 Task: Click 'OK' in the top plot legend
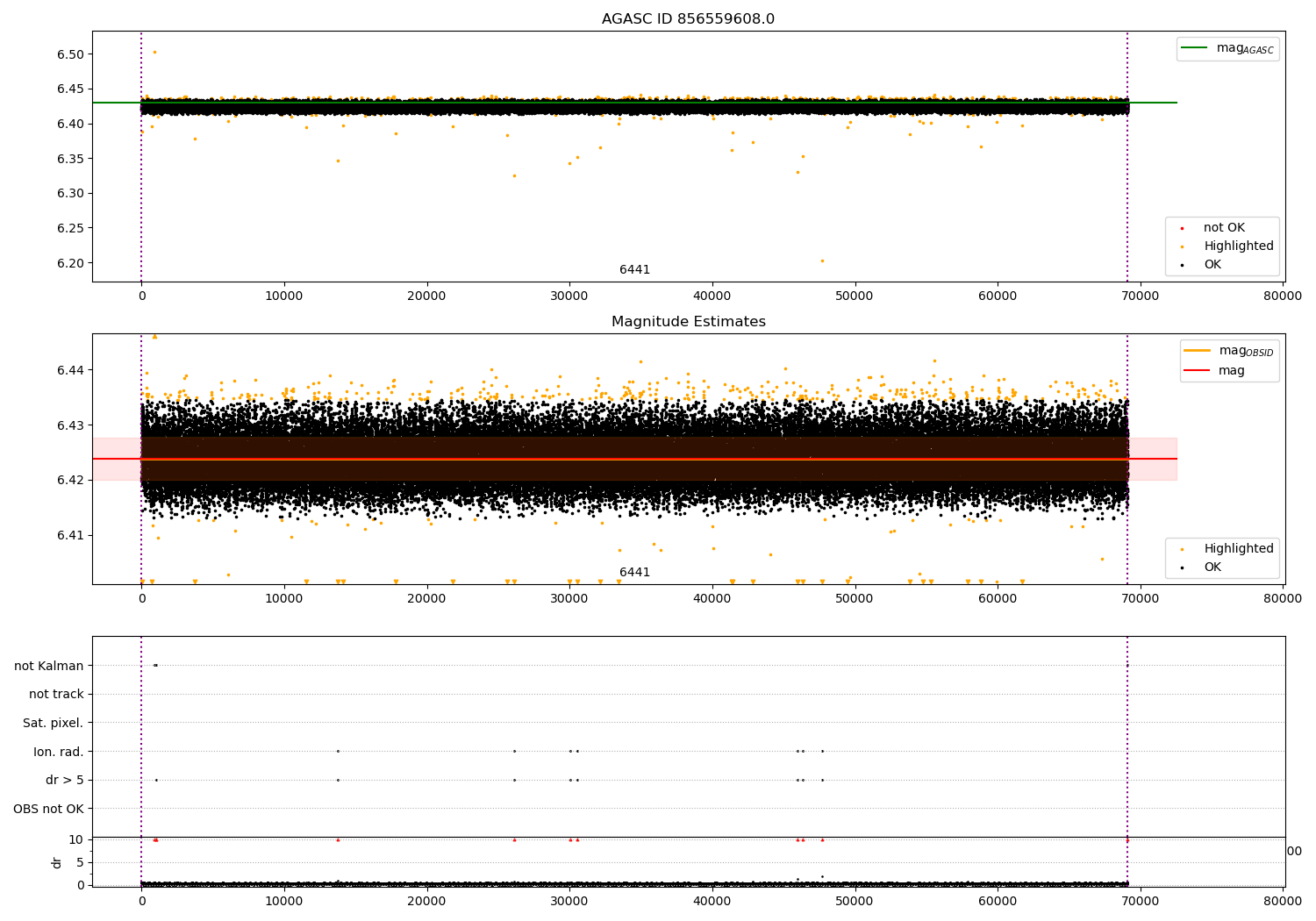tap(1212, 265)
